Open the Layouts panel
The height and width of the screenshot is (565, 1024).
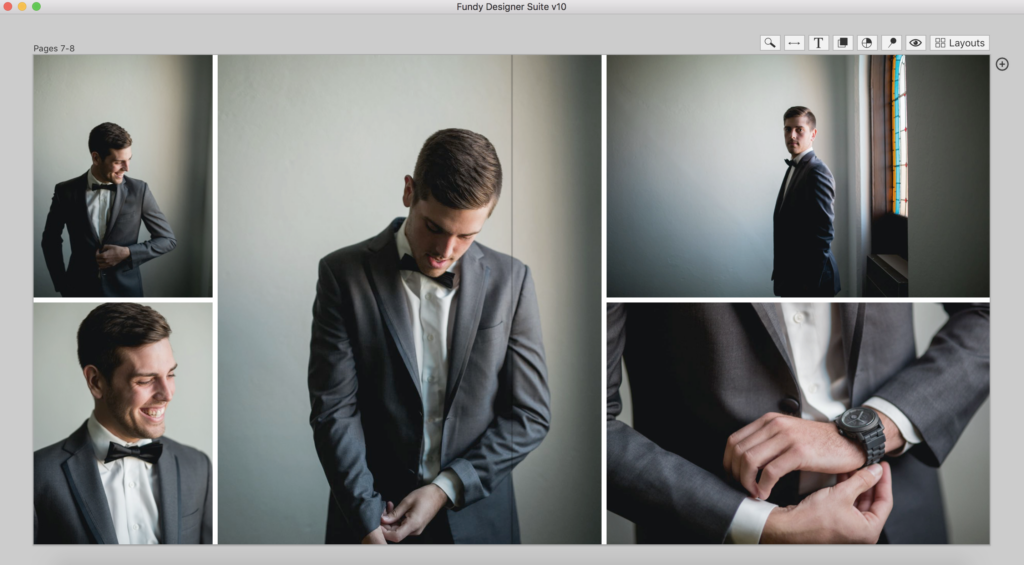pyautogui.click(x=959, y=43)
